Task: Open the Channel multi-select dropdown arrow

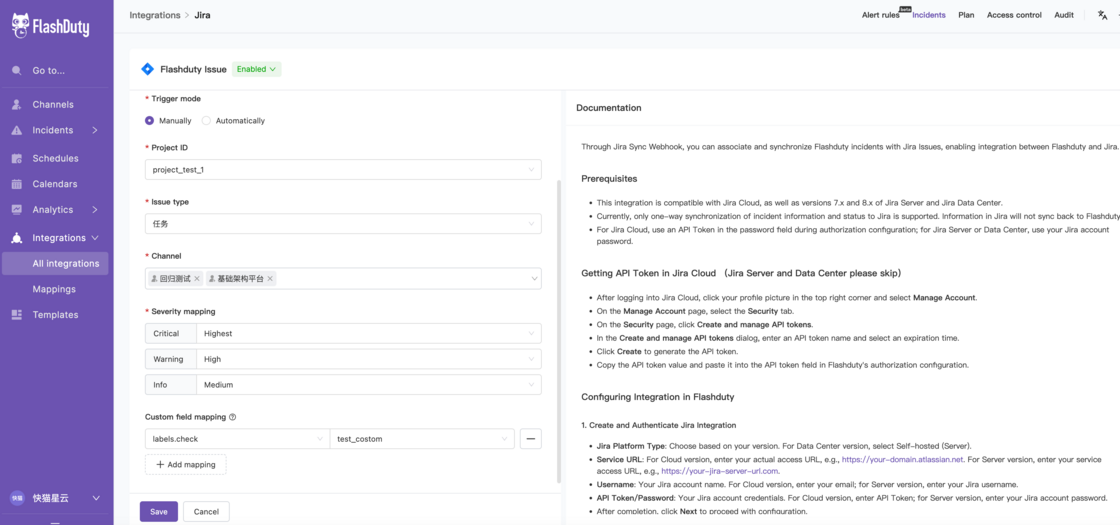Action: 534,279
